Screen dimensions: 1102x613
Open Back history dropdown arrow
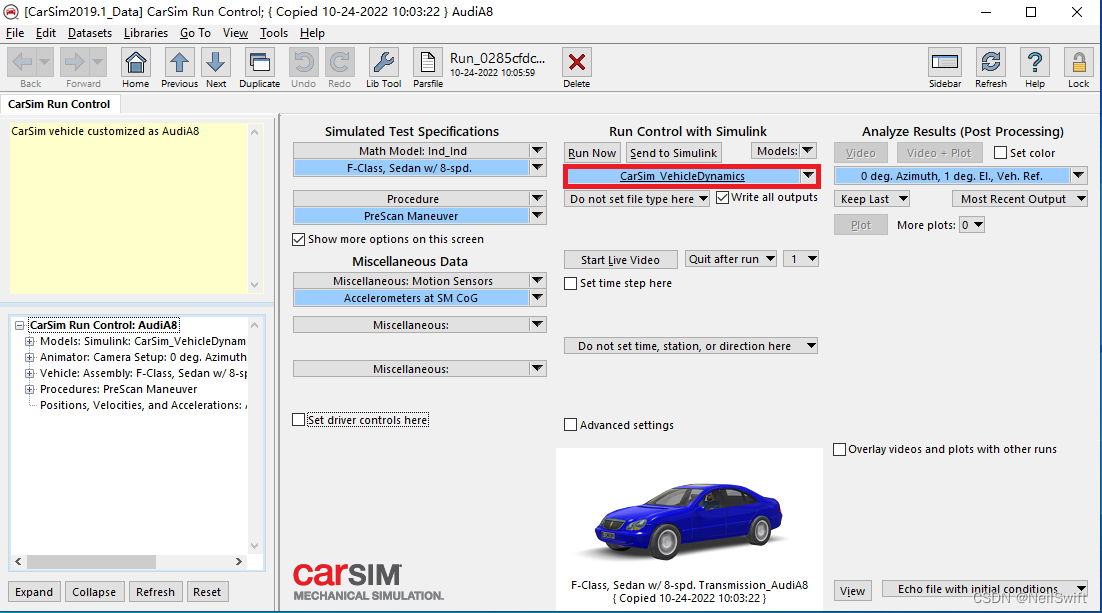click(x=44, y=63)
